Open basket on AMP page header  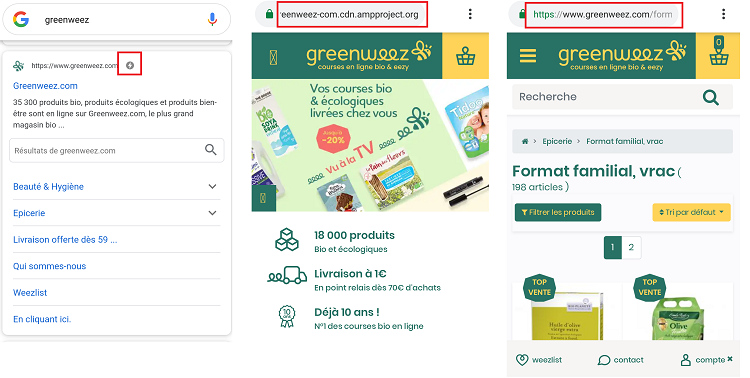pos(465,56)
